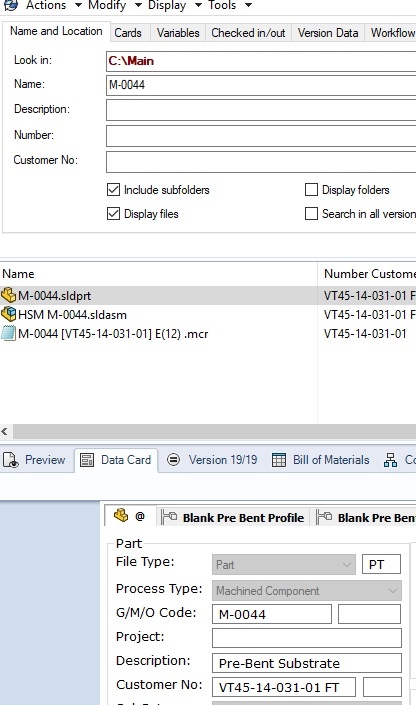Click the search tool icon beside Actions
This screenshot has width=416, height=705.
(11, 5)
